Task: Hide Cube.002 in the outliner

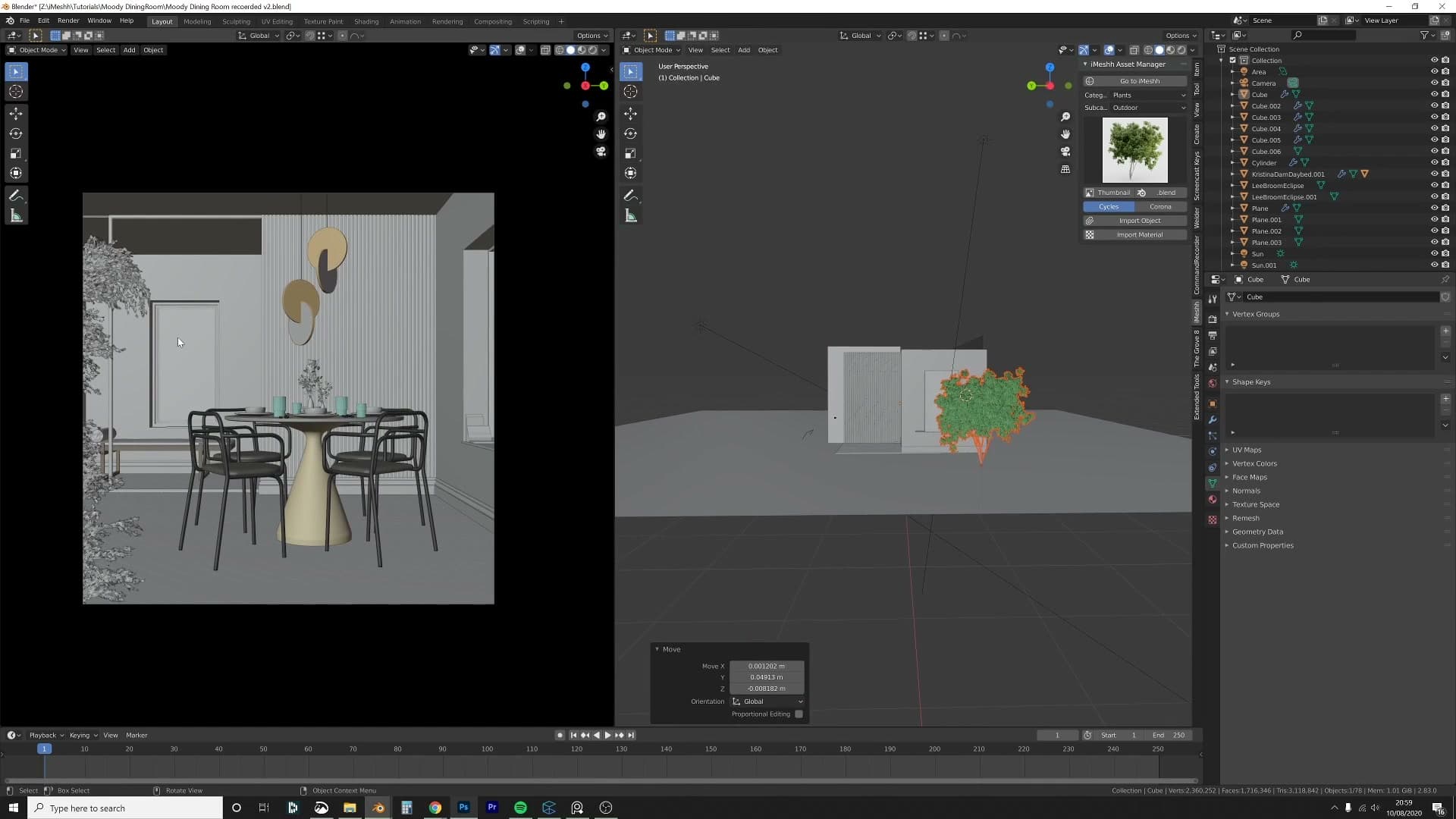Action: 1434,106
